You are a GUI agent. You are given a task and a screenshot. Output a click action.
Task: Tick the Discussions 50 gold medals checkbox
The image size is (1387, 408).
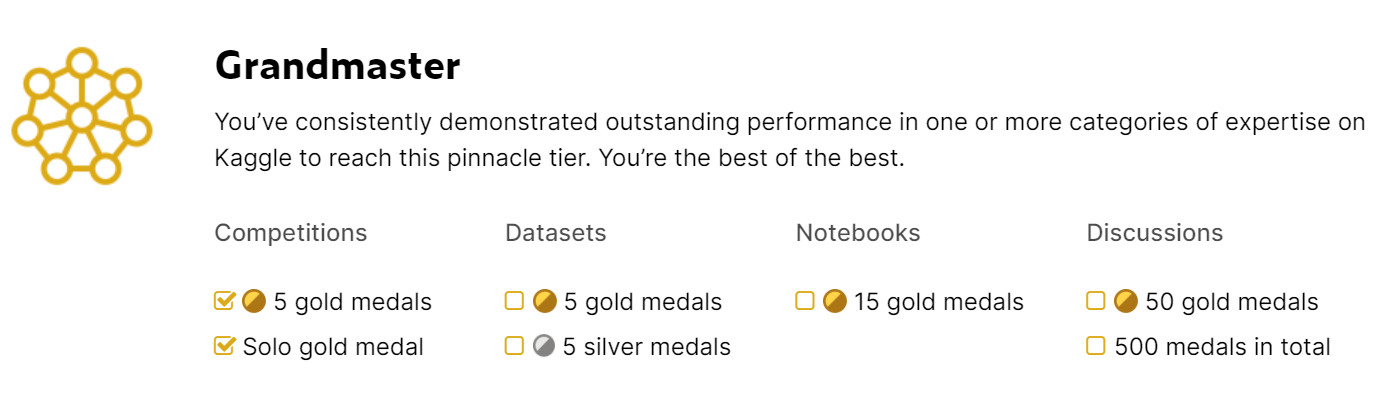coord(1096,301)
